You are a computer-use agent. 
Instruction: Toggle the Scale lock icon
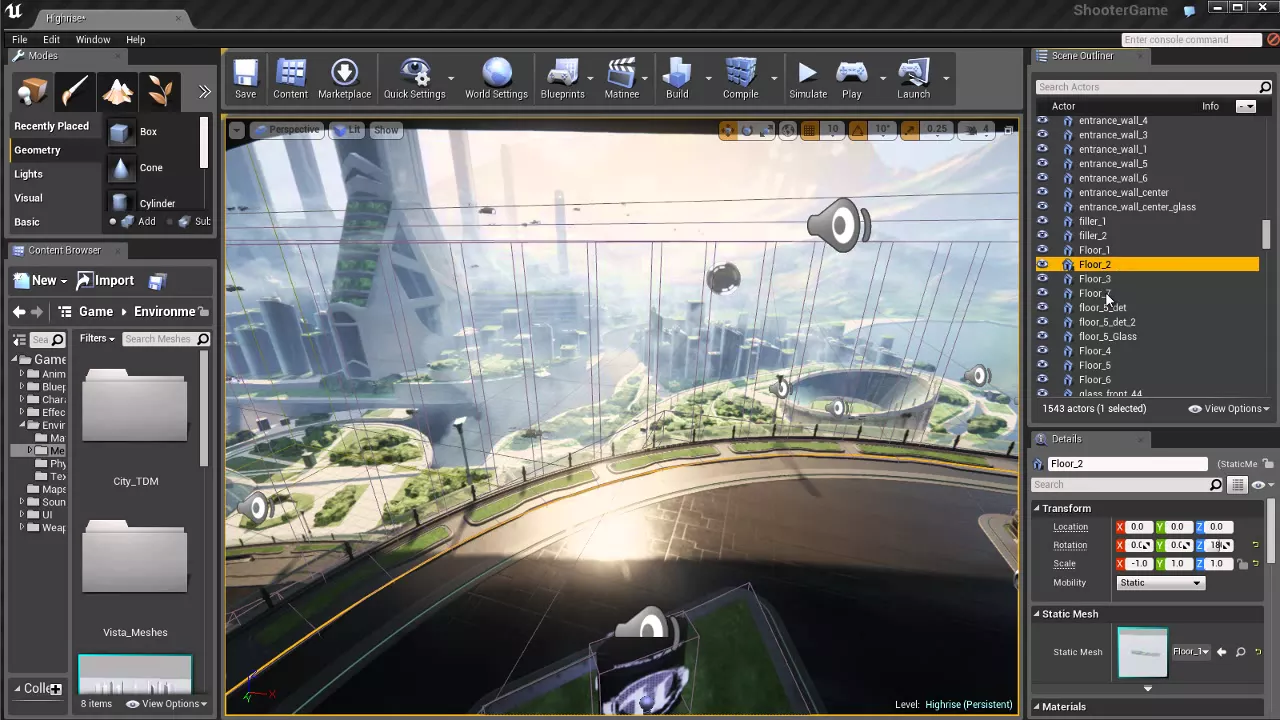coord(1242,564)
